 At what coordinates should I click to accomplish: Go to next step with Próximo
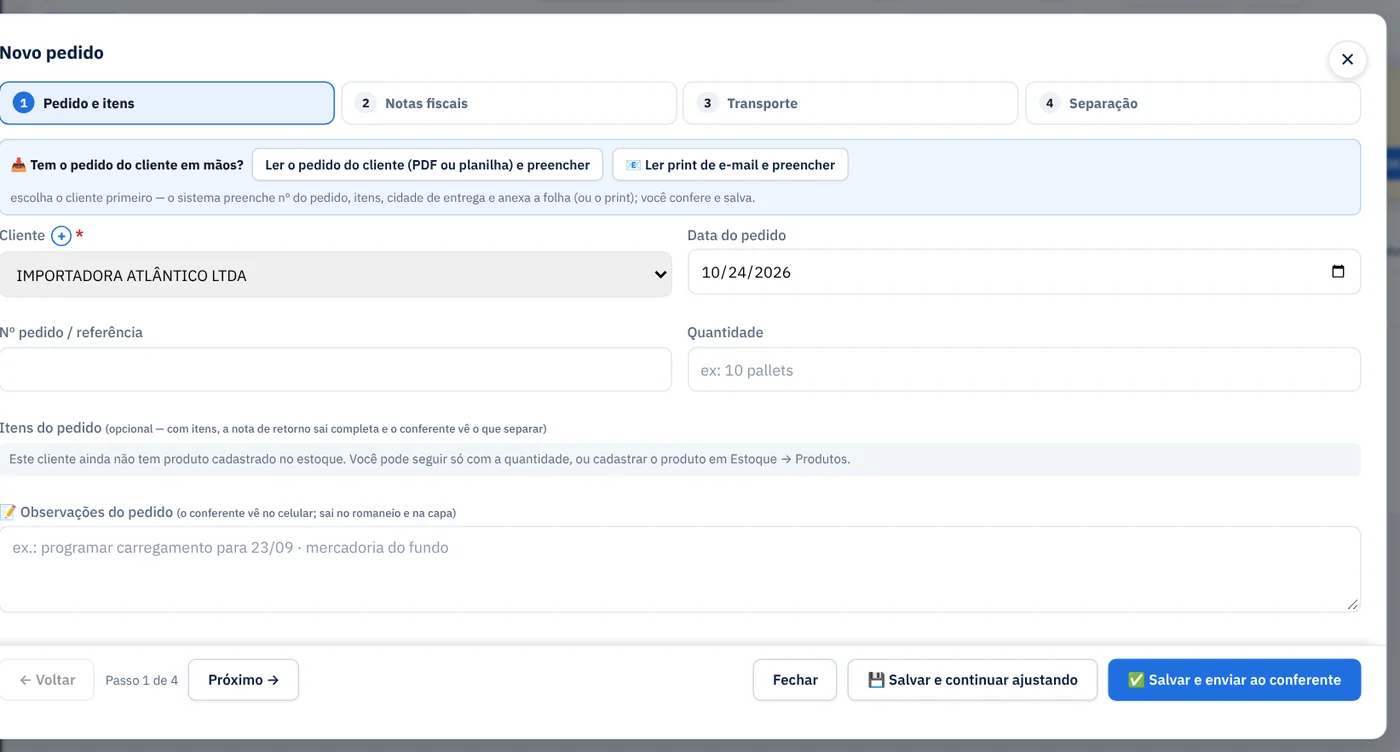tap(243, 680)
